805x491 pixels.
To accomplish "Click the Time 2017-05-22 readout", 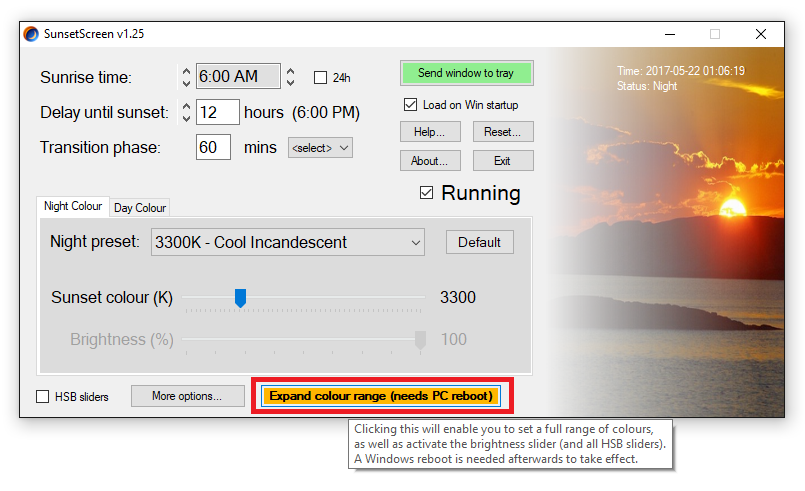I will click(x=681, y=71).
